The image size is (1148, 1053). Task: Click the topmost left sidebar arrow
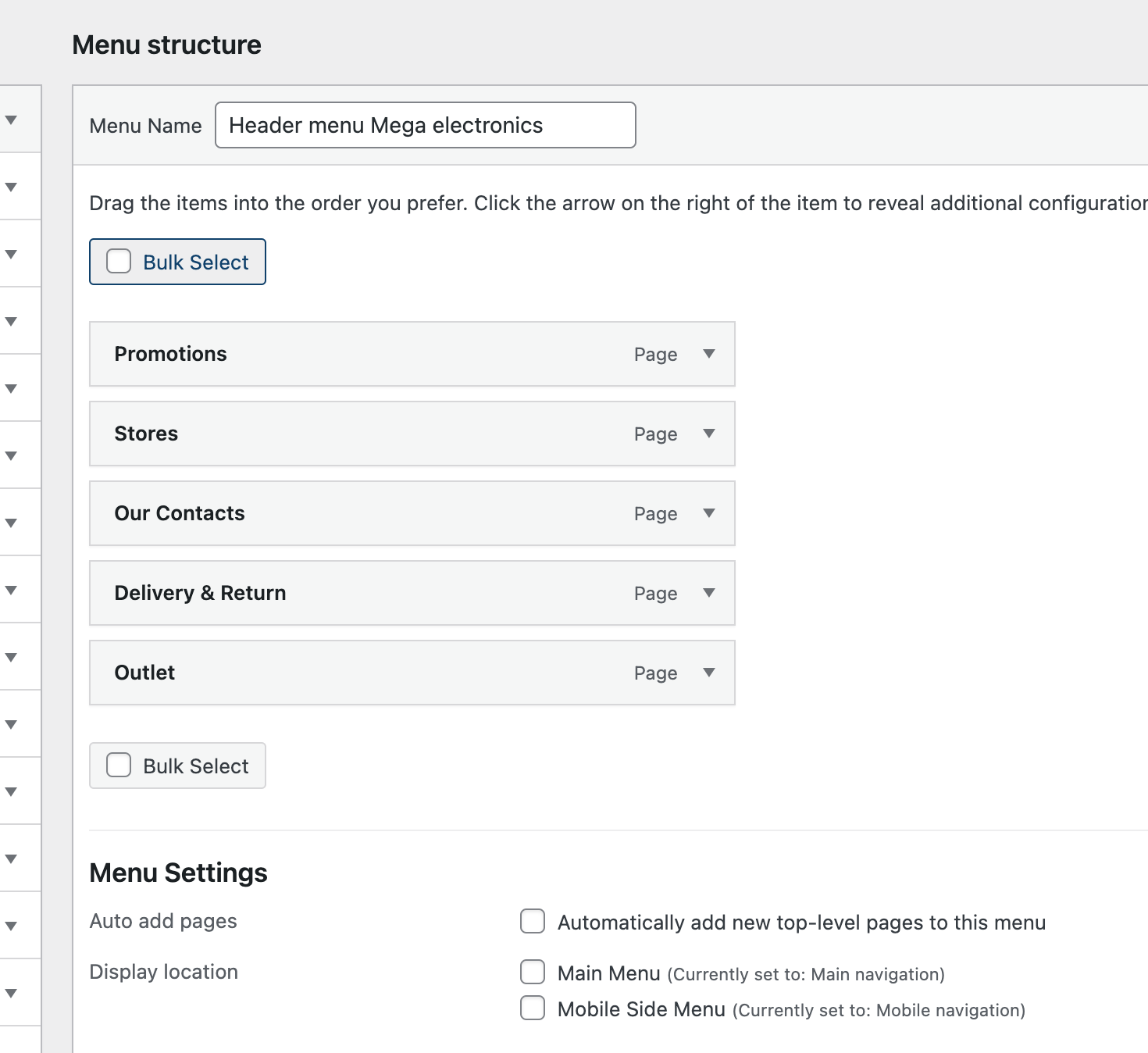11,120
